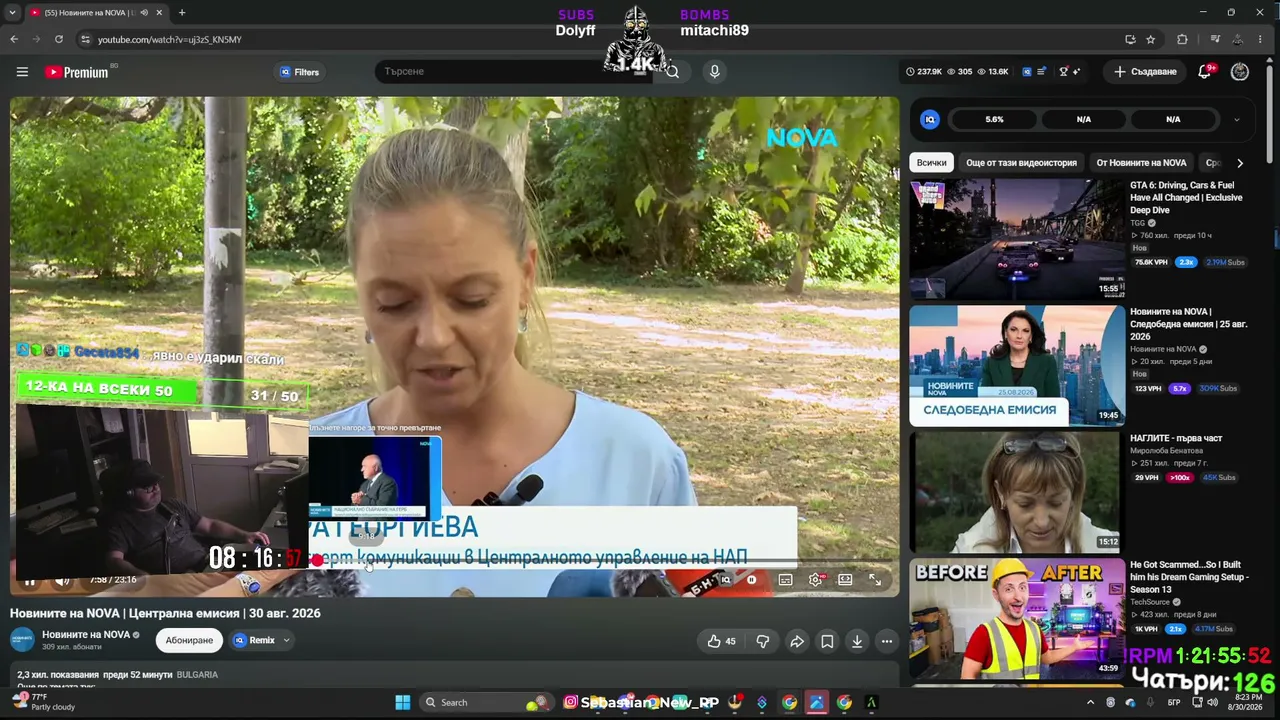Screen dimensions: 1280x720
Task: Save the video with the bookmark icon
Action: click(x=827, y=641)
